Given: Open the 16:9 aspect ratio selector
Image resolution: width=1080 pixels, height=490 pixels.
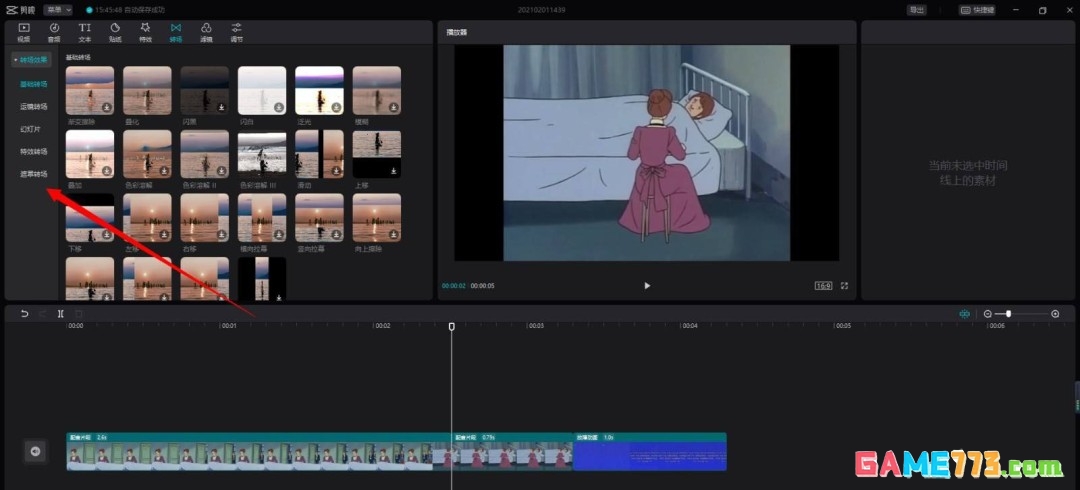Looking at the screenshot, I should [x=823, y=286].
